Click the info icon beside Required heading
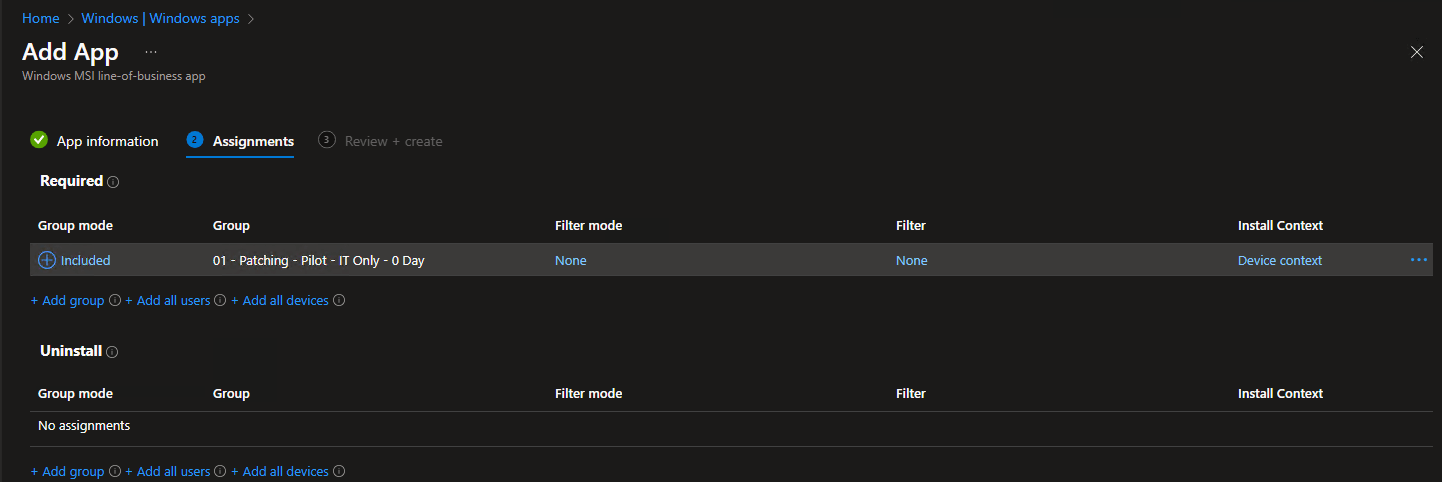Image resolution: width=1442 pixels, height=482 pixels. point(113,182)
